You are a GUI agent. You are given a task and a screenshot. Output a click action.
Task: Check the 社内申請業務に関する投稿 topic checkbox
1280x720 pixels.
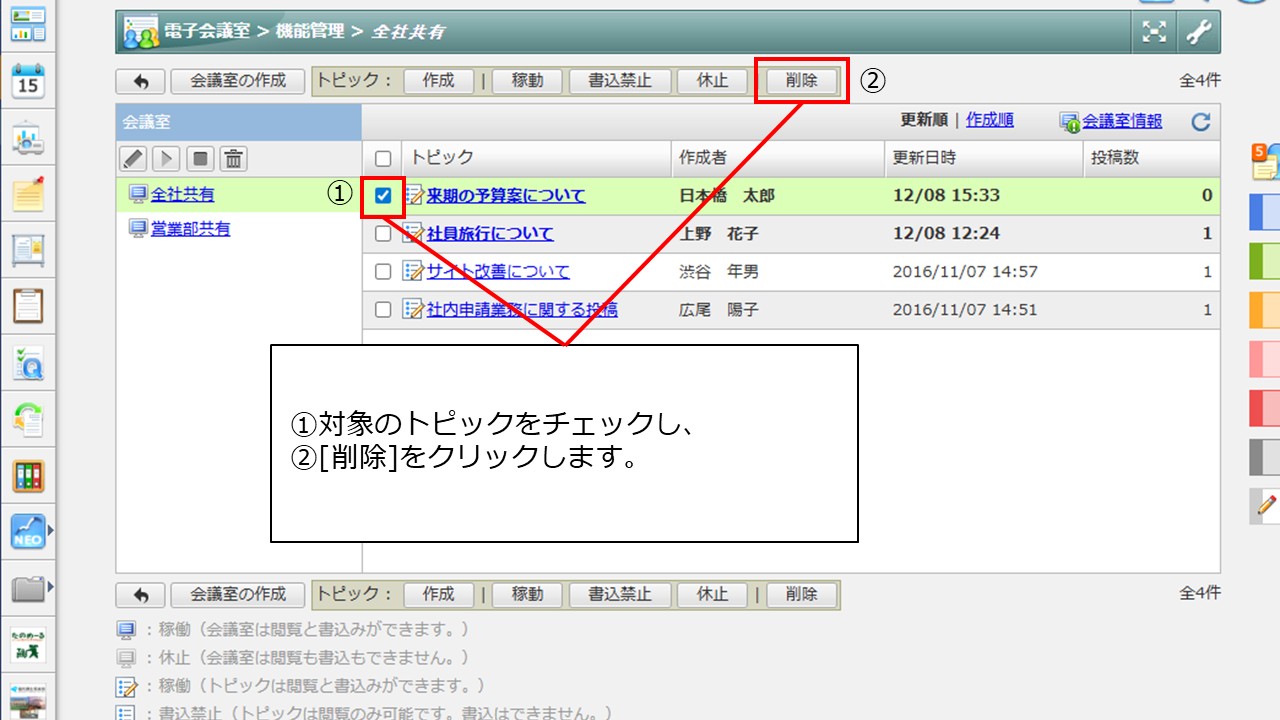383,310
